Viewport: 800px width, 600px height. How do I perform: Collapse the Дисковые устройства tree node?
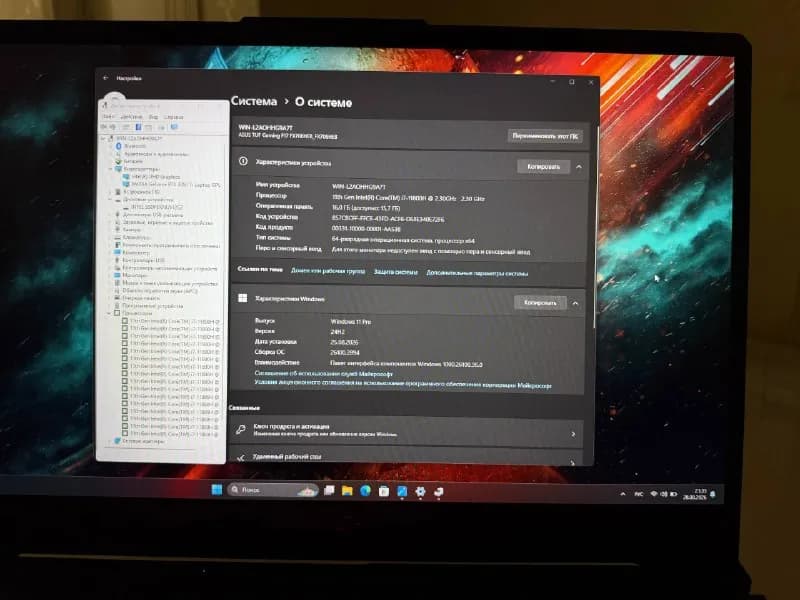(x=110, y=200)
